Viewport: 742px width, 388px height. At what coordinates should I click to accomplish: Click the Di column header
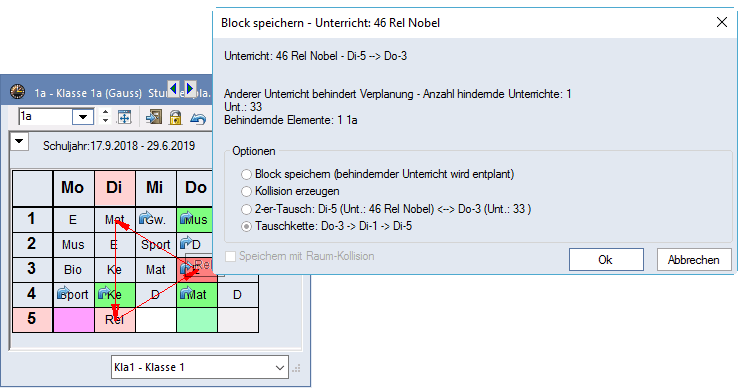(115, 188)
